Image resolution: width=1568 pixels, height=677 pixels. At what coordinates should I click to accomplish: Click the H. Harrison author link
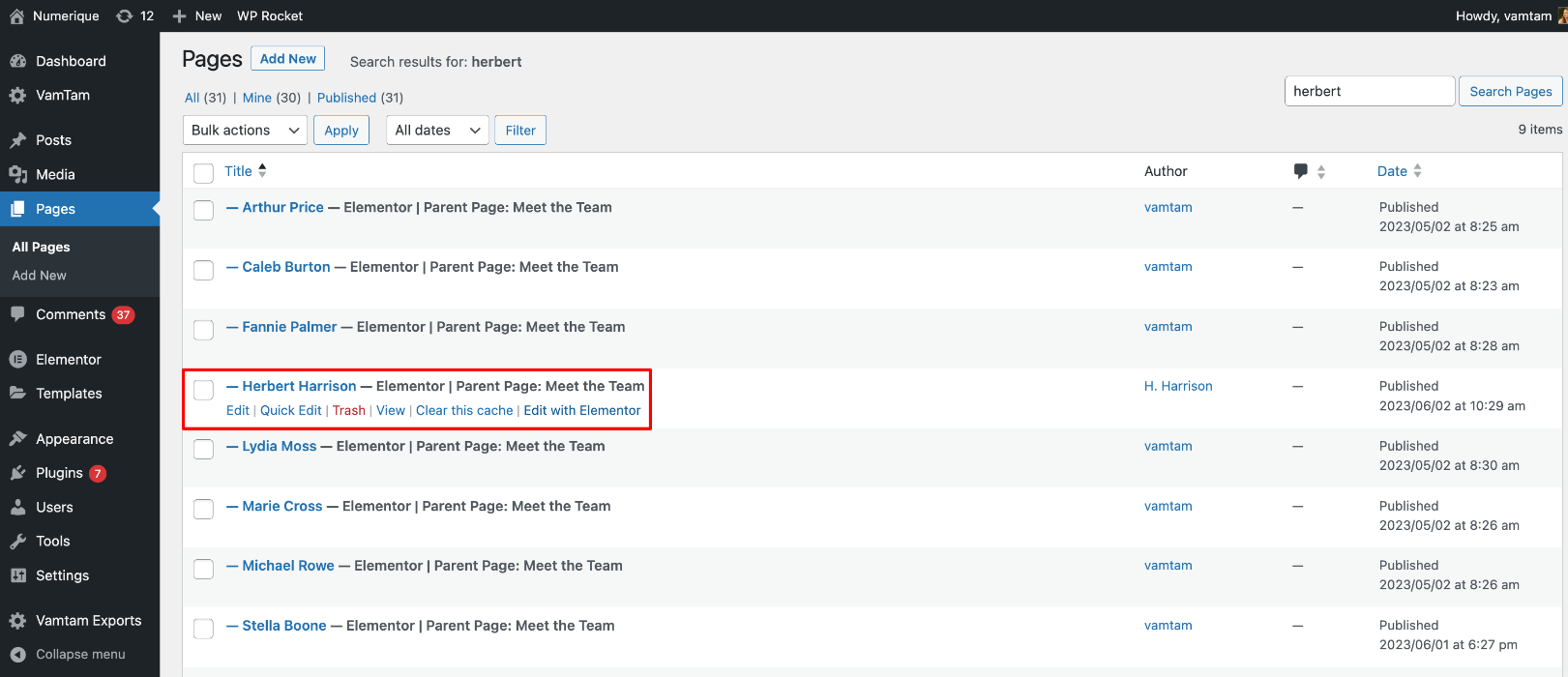tap(1178, 386)
